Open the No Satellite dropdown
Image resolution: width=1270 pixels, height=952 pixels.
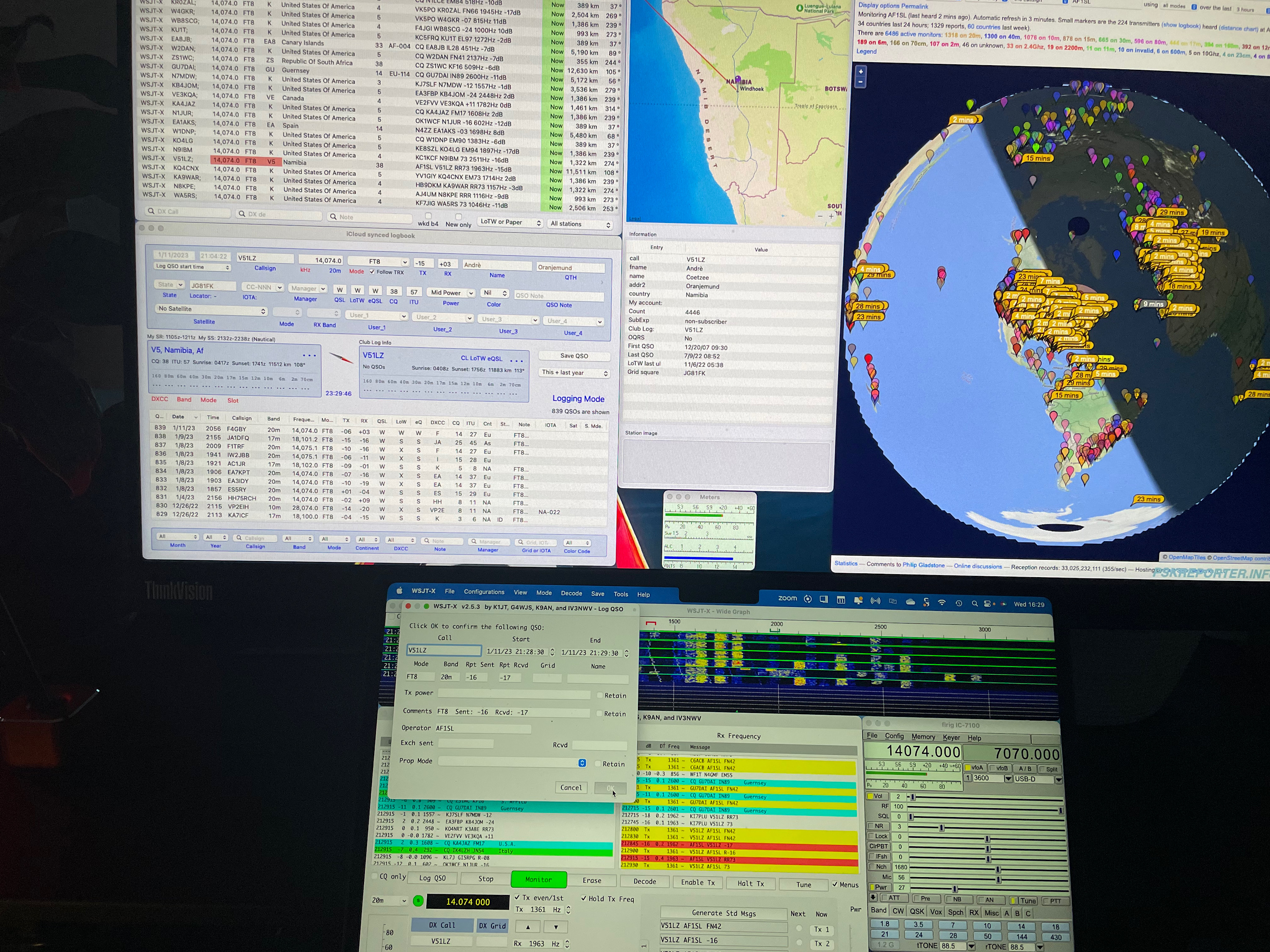[211, 310]
